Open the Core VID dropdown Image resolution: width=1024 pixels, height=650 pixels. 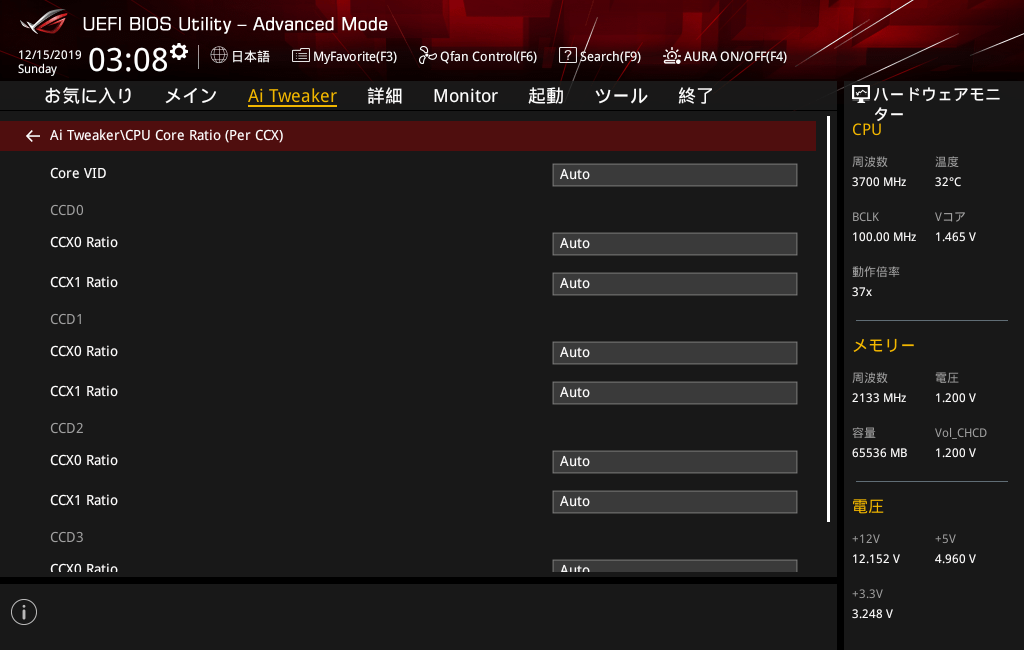(x=674, y=175)
